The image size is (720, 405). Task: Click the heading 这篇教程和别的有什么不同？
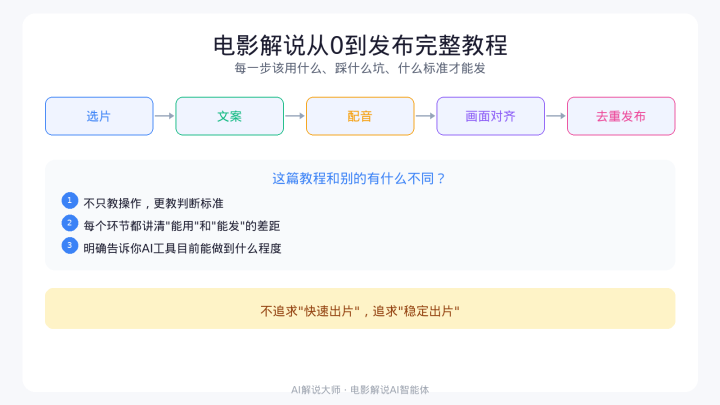pyautogui.click(x=360, y=178)
